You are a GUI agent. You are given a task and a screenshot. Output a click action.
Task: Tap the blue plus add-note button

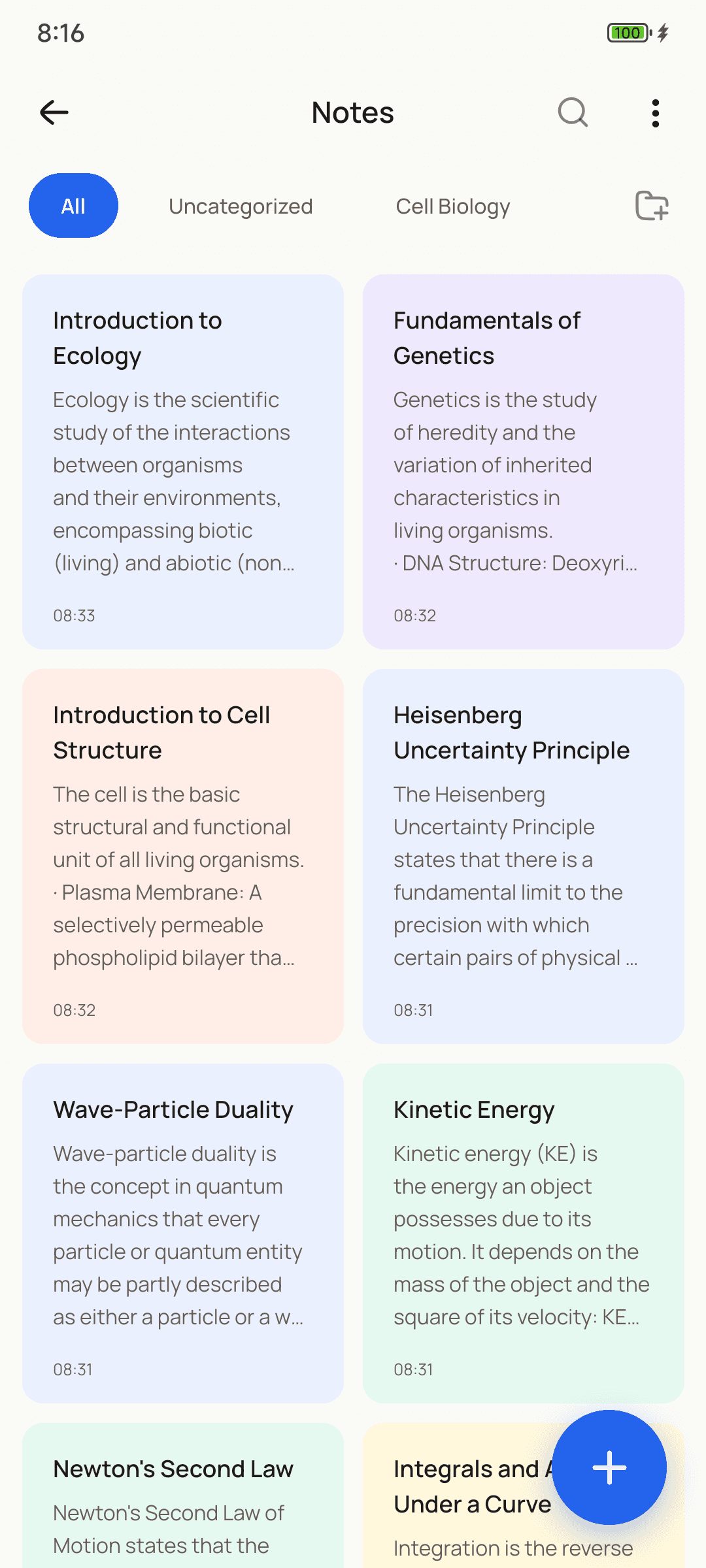[609, 1467]
